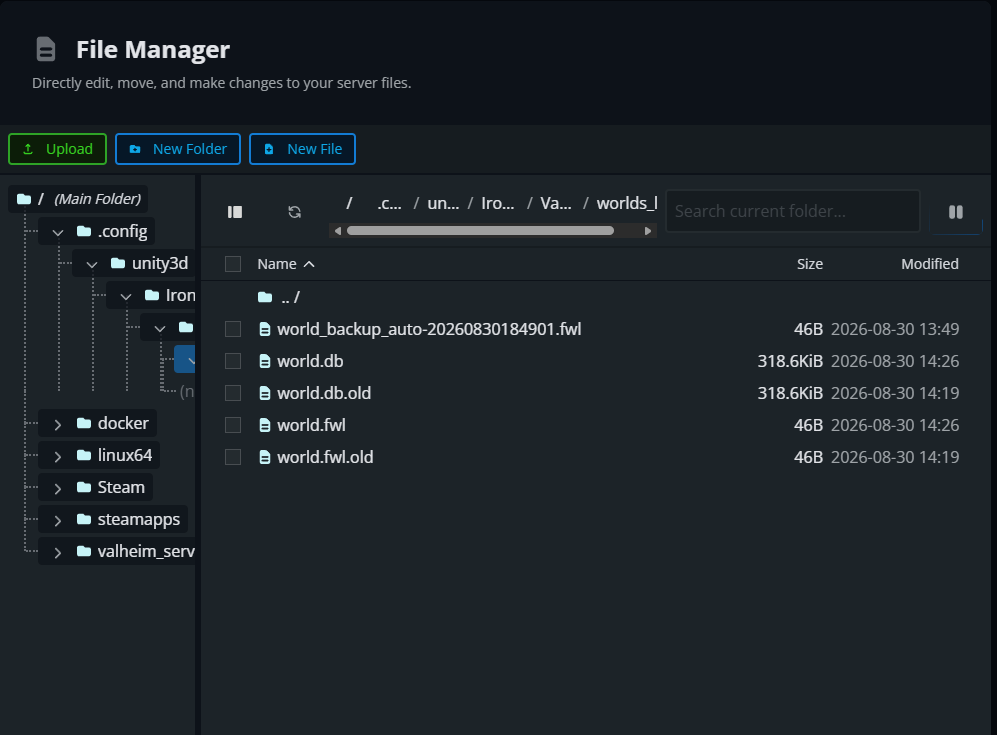Focus the Search current folder field
The image size is (997, 735).
click(793, 211)
